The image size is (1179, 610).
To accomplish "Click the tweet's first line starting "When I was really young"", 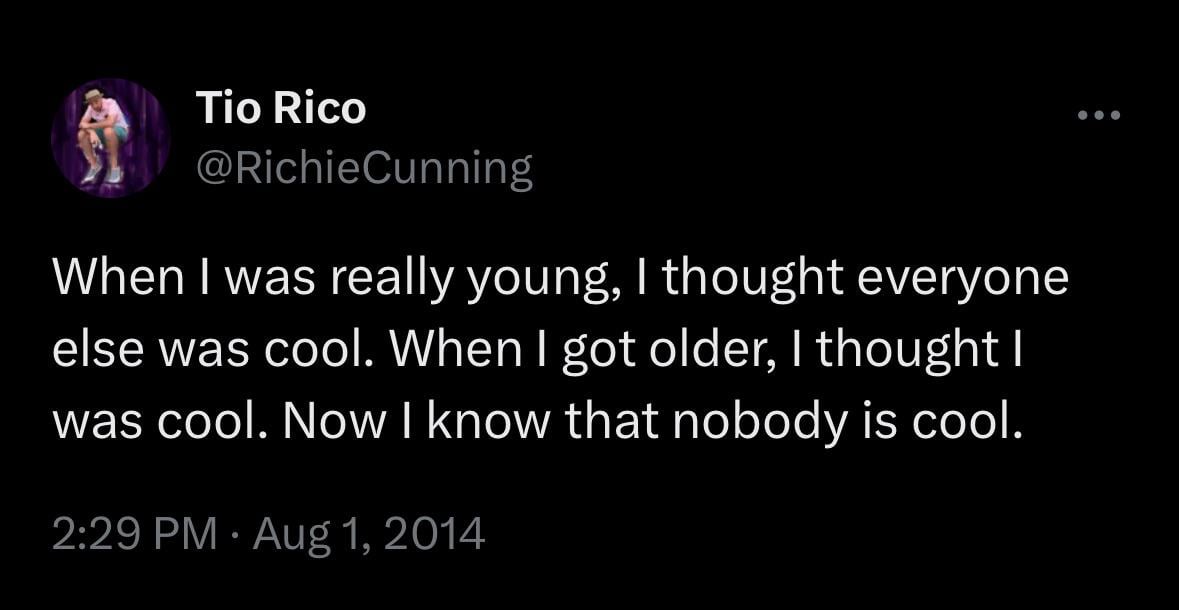I will click(560, 279).
